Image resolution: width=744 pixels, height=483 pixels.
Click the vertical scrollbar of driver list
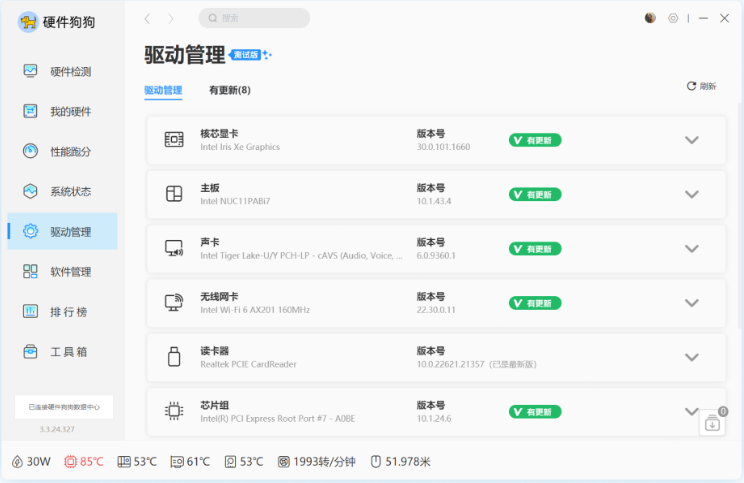tap(740, 216)
